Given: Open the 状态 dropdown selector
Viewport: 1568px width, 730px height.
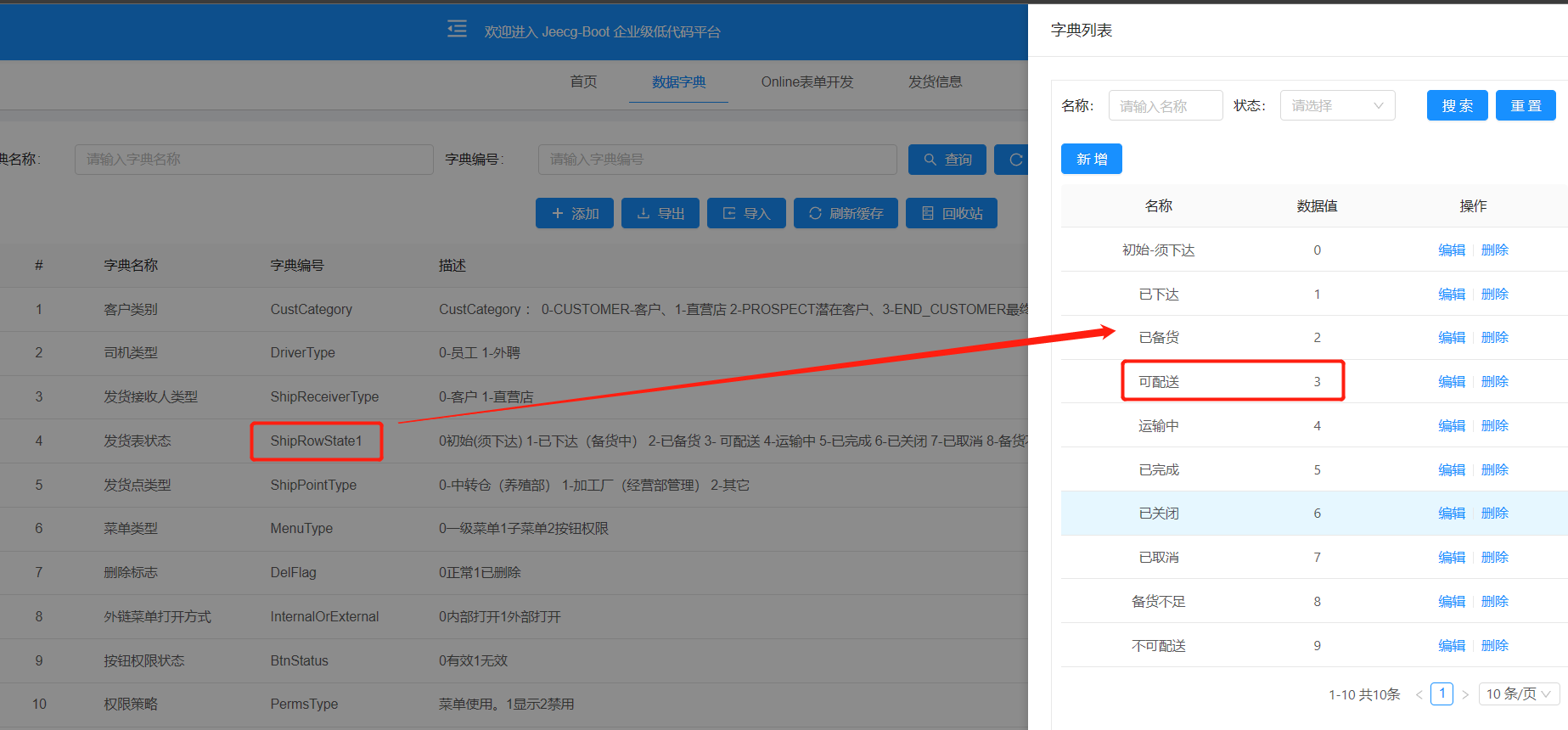Looking at the screenshot, I should [x=1338, y=105].
